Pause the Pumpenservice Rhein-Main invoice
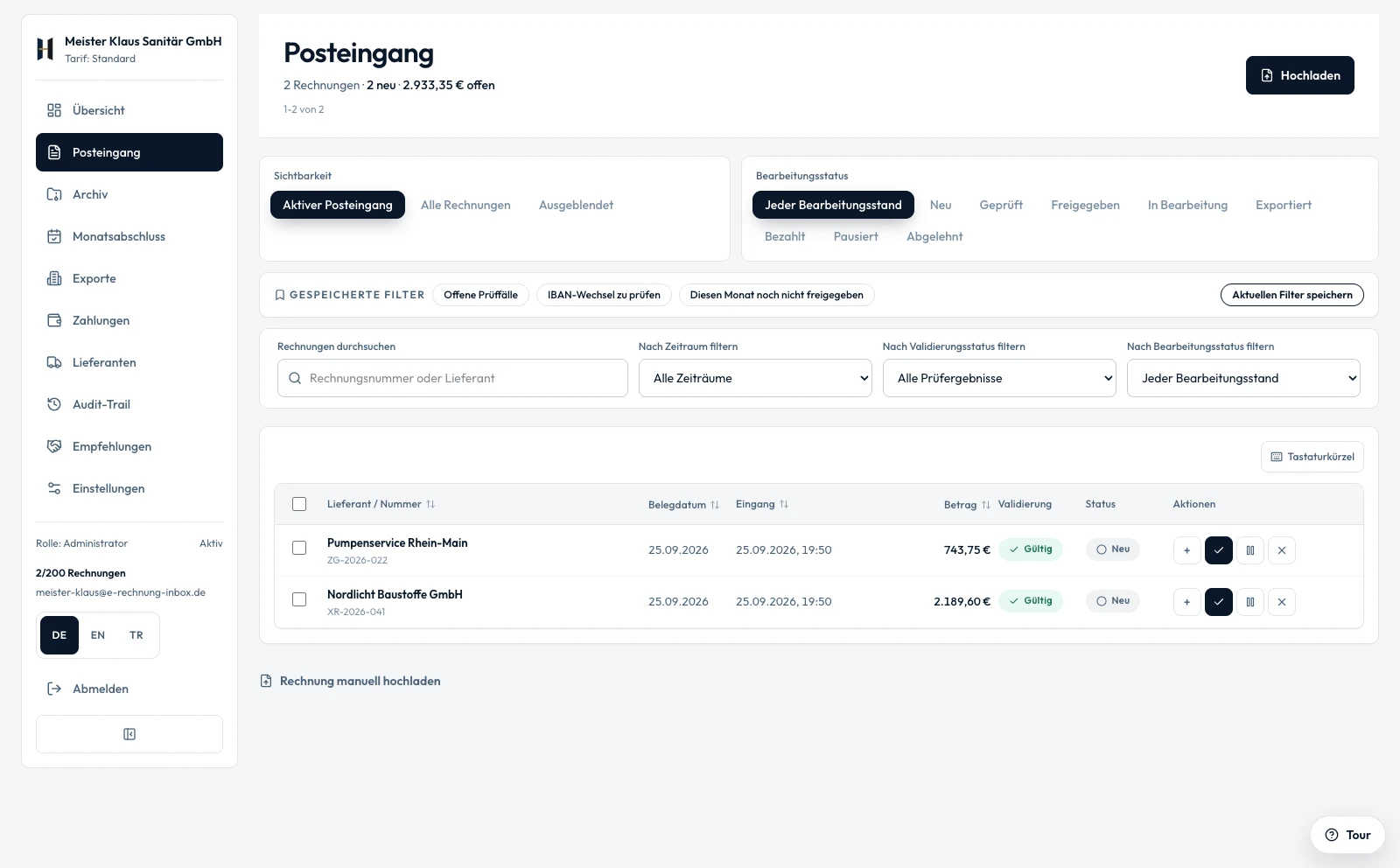This screenshot has width=1400, height=868. tap(1250, 550)
